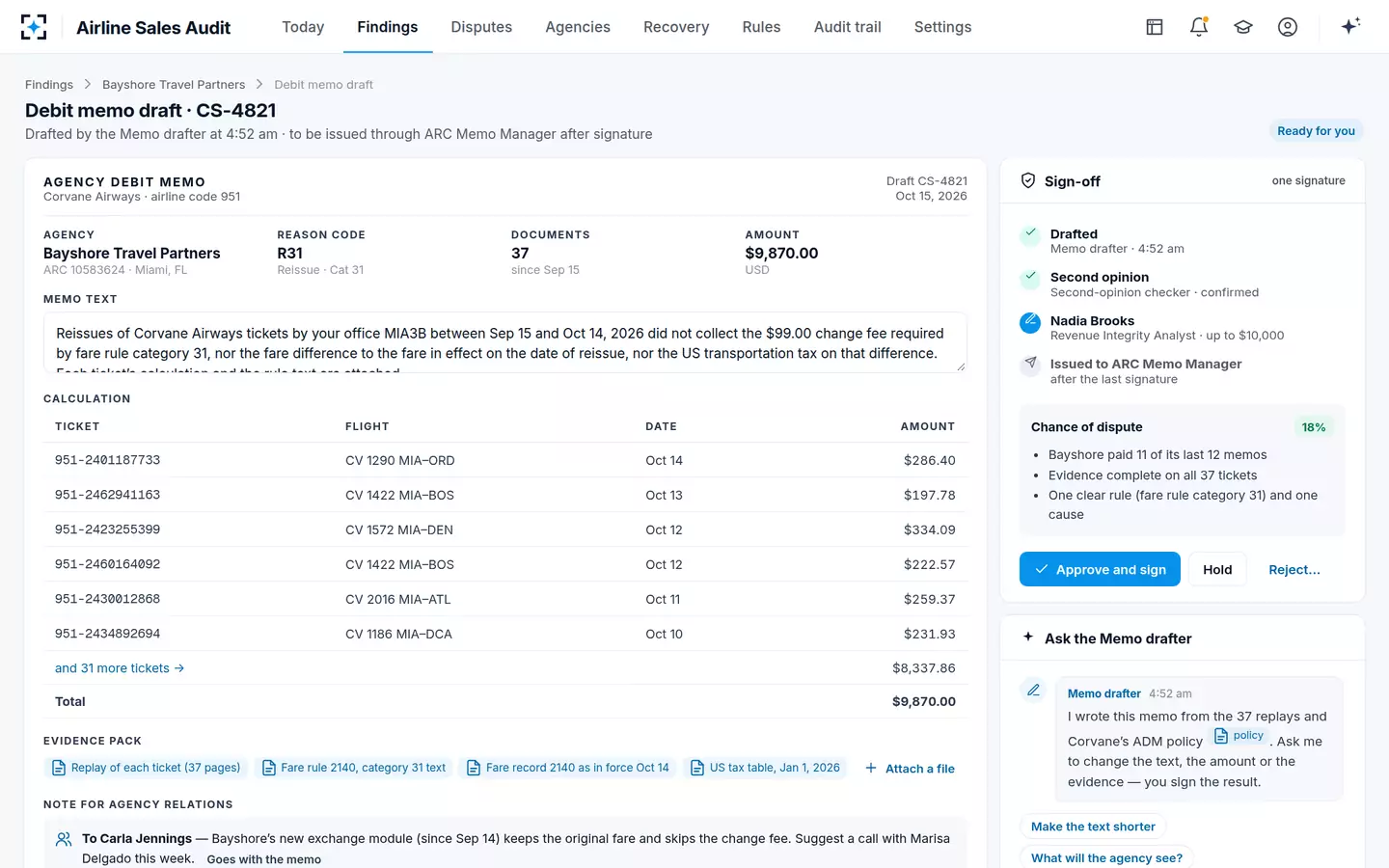Expand the list with 'and 31 more tickets'
Image resolution: width=1389 pixels, height=868 pixels.
(120, 668)
